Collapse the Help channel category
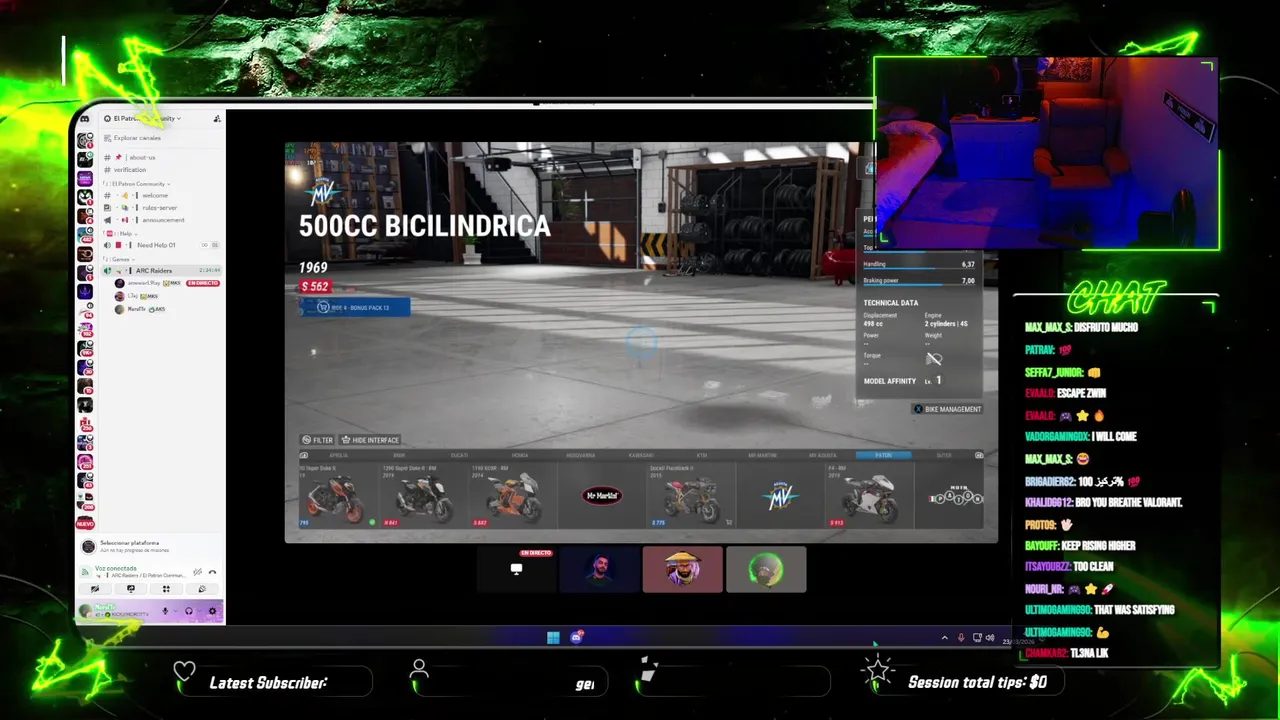The image size is (1280, 720). pyautogui.click(x=124, y=234)
